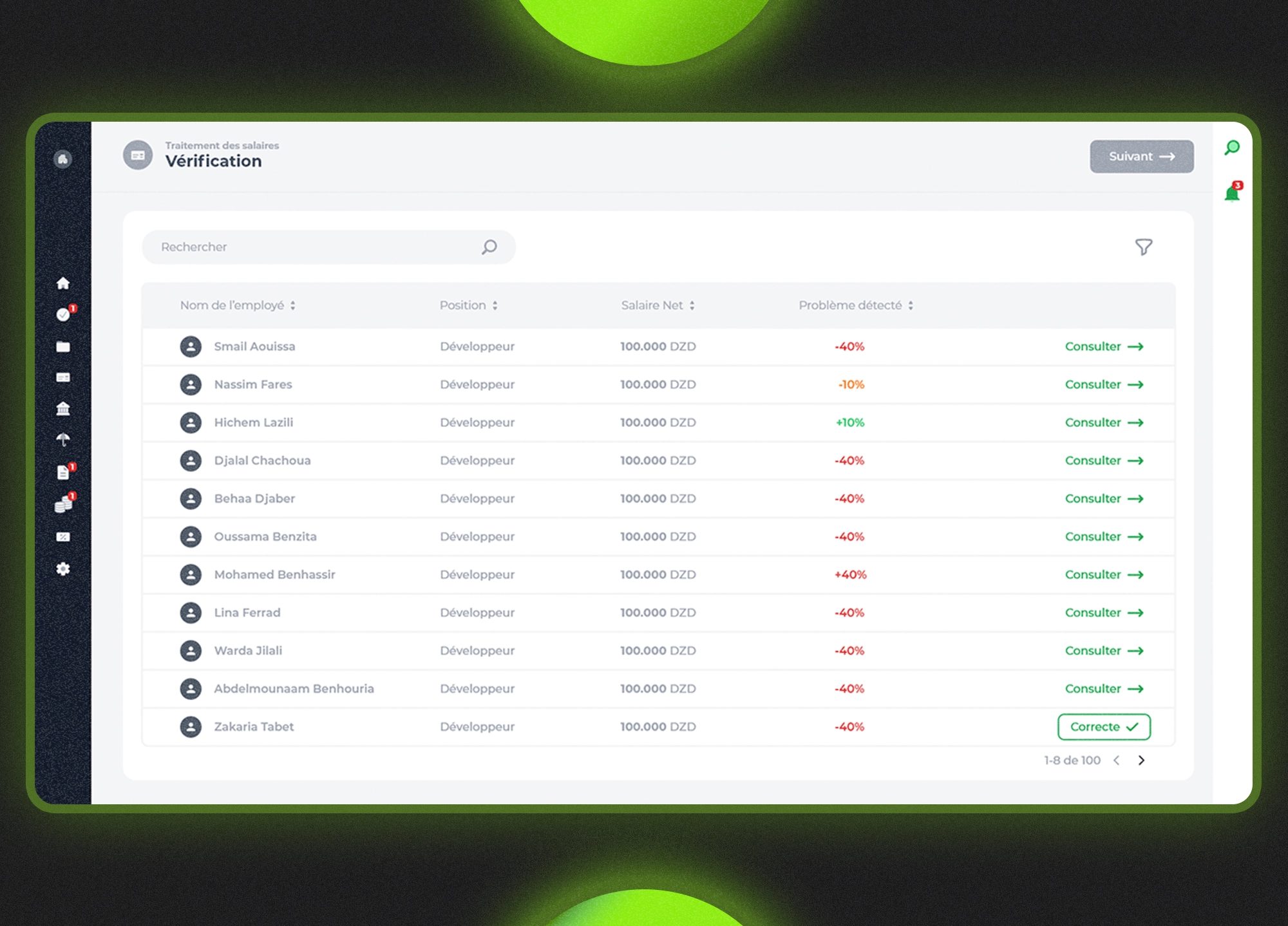Open the percent discount icon in sidebar
The height and width of the screenshot is (926, 1288).
pyautogui.click(x=63, y=537)
